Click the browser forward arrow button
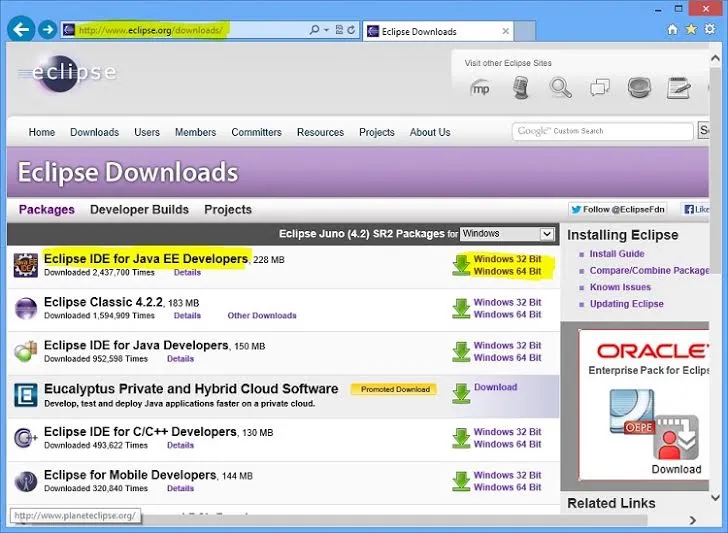The image size is (728, 533). click(47, 30)
